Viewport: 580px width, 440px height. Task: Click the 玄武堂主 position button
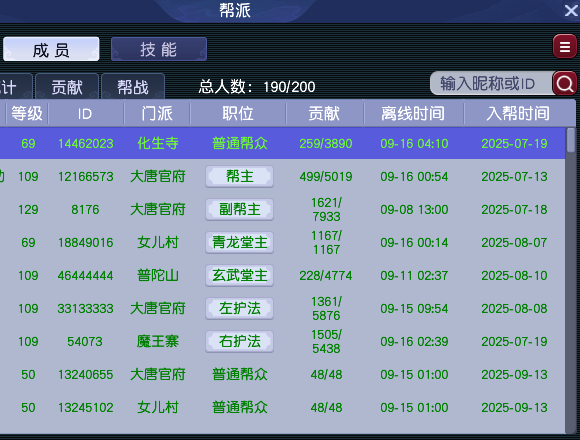239,275
